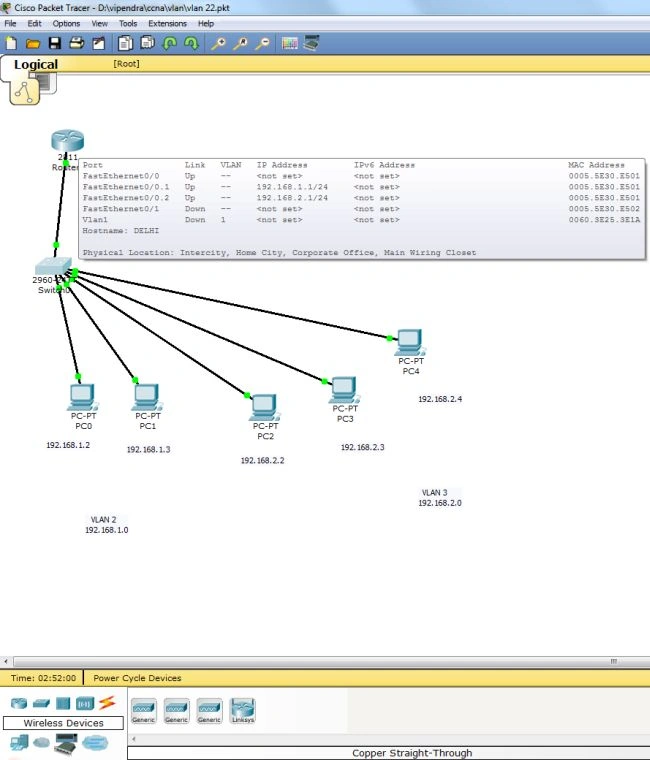This screenshot has height=760, width=650.
Task: Reset zoom with the middle magnifier
Action: point(240,44)
